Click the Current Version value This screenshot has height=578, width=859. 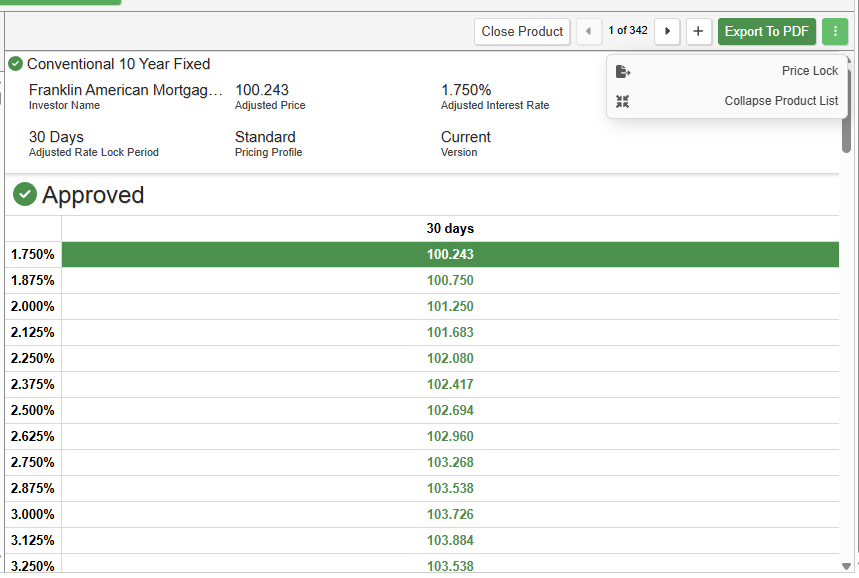click(466, 137)
